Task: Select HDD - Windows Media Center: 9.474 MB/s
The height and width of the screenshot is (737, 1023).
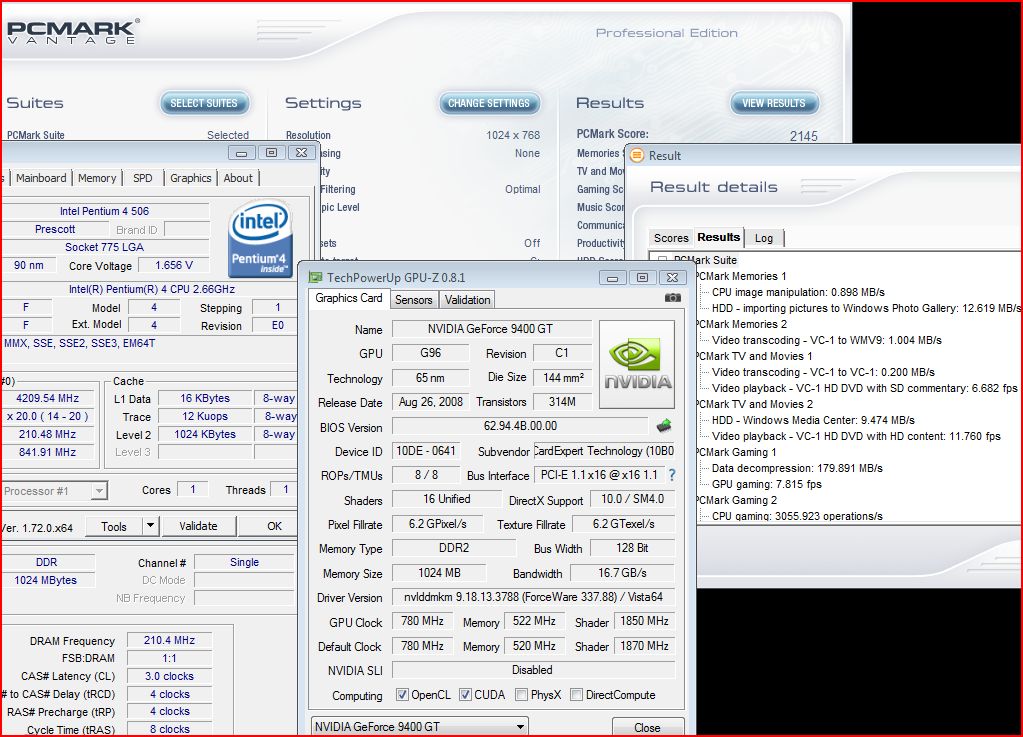Action: coord(813,420)
